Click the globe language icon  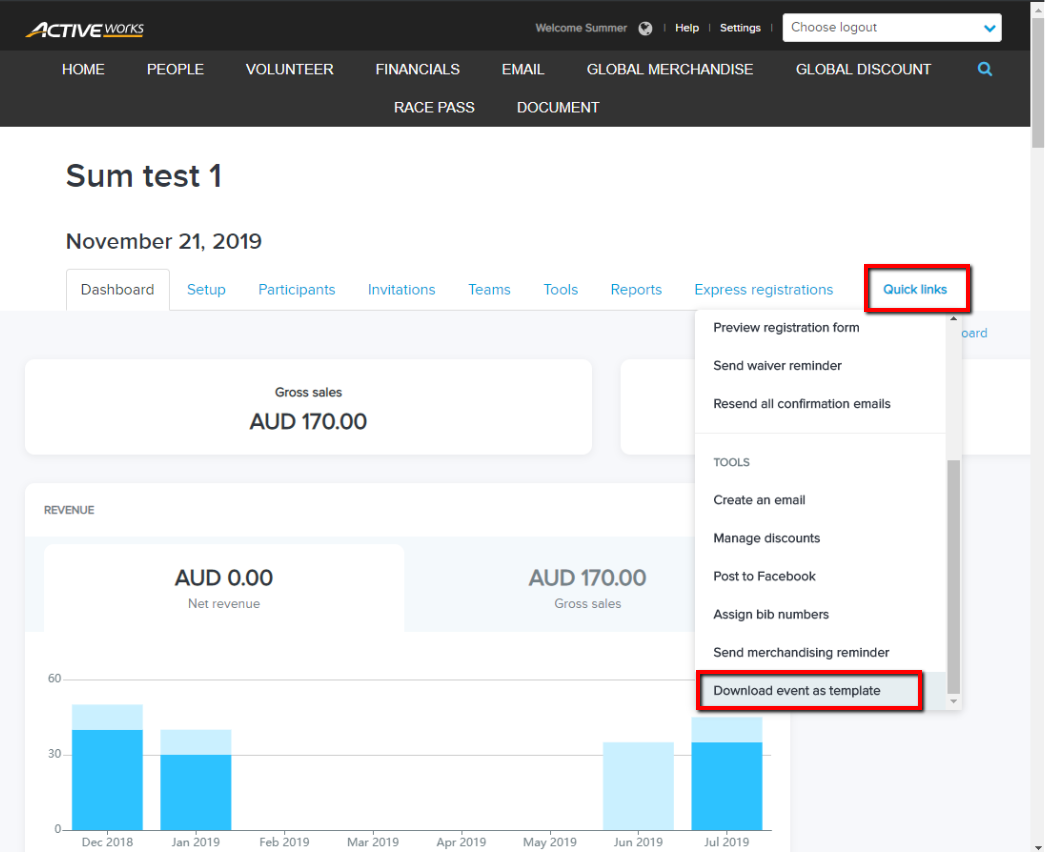coord(645,28)
